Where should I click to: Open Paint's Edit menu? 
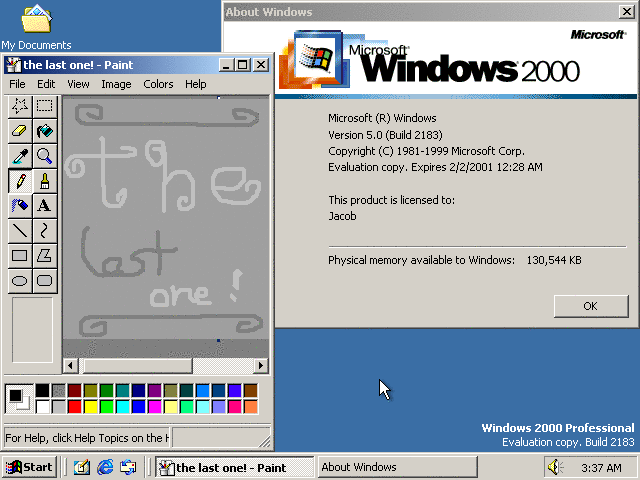tap(46, 84)
